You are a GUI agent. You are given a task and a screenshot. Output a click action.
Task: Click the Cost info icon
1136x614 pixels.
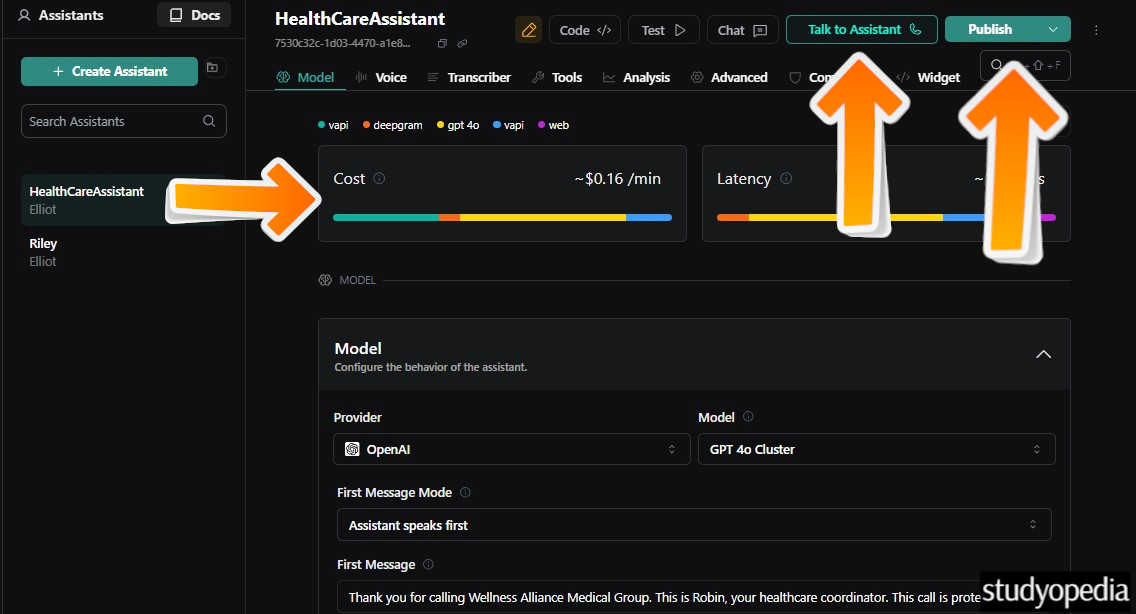380,177
